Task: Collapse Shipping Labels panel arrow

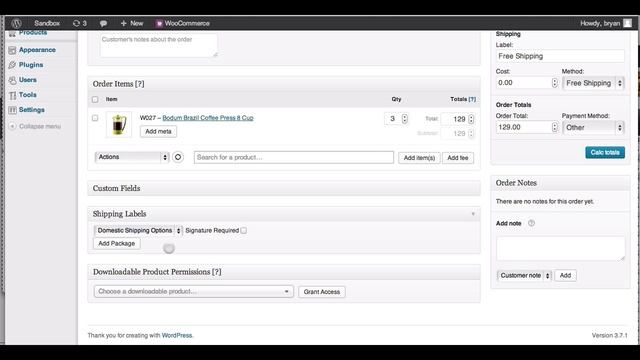Action: (473, 214)
